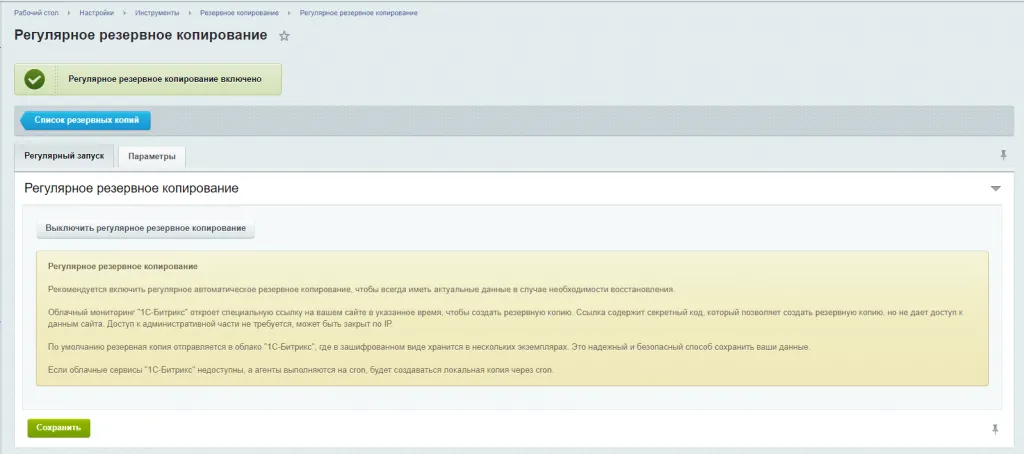Click the pin icon beside Save button
This screenshot has width=1024, height=454.
point(994,429)
